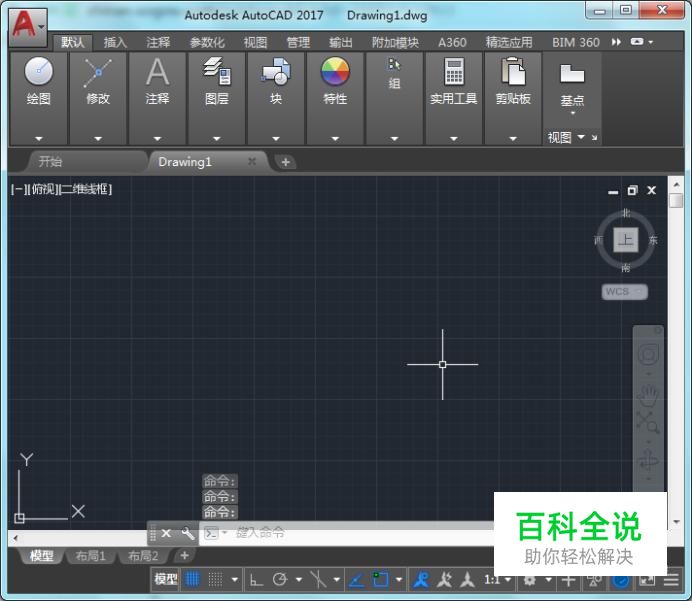Switch to the BIM 360 ribbon tab
Screen dimensions: 692x601
575,42
